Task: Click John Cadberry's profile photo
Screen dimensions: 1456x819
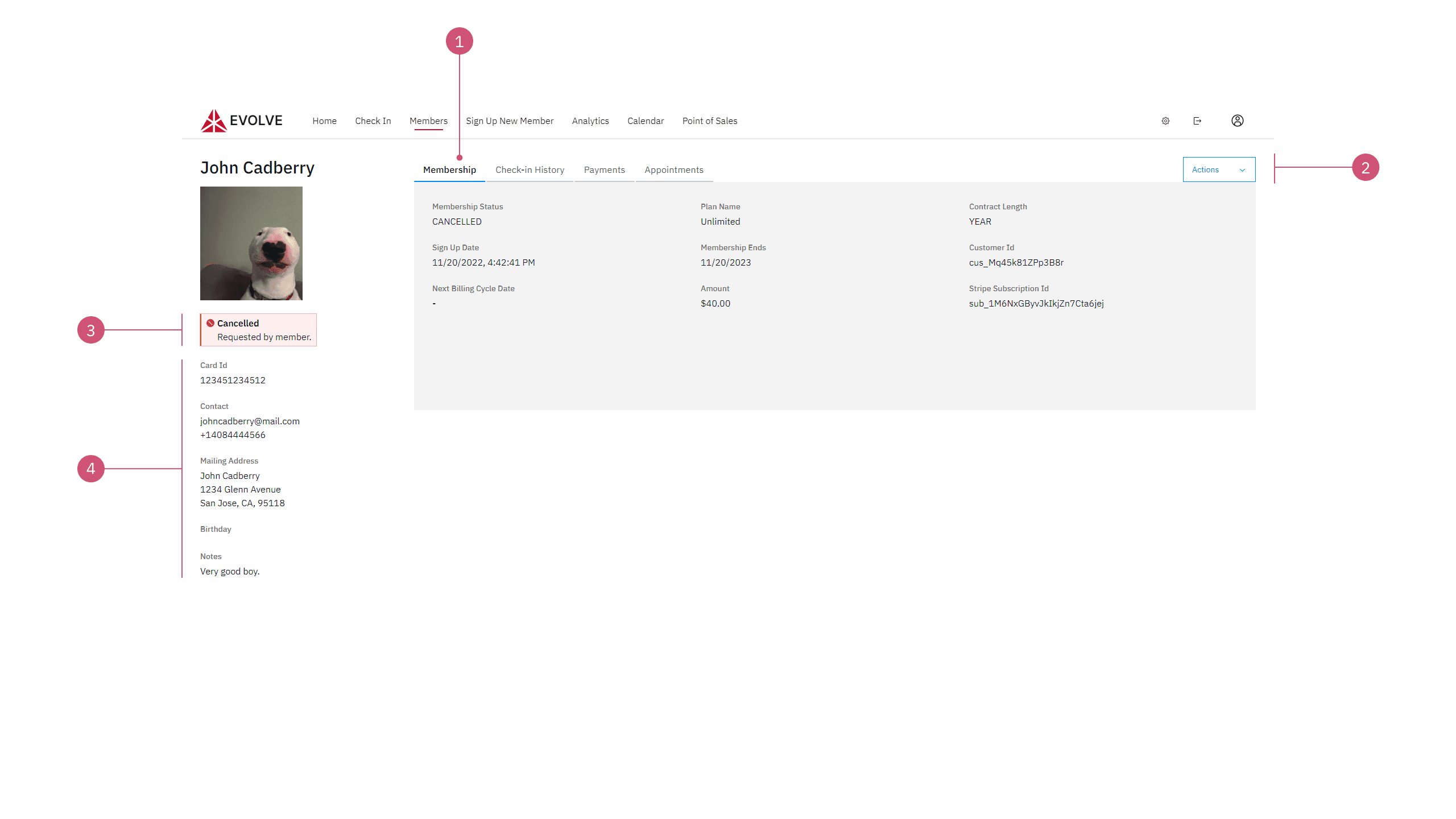Action: (x=251, y=243)
